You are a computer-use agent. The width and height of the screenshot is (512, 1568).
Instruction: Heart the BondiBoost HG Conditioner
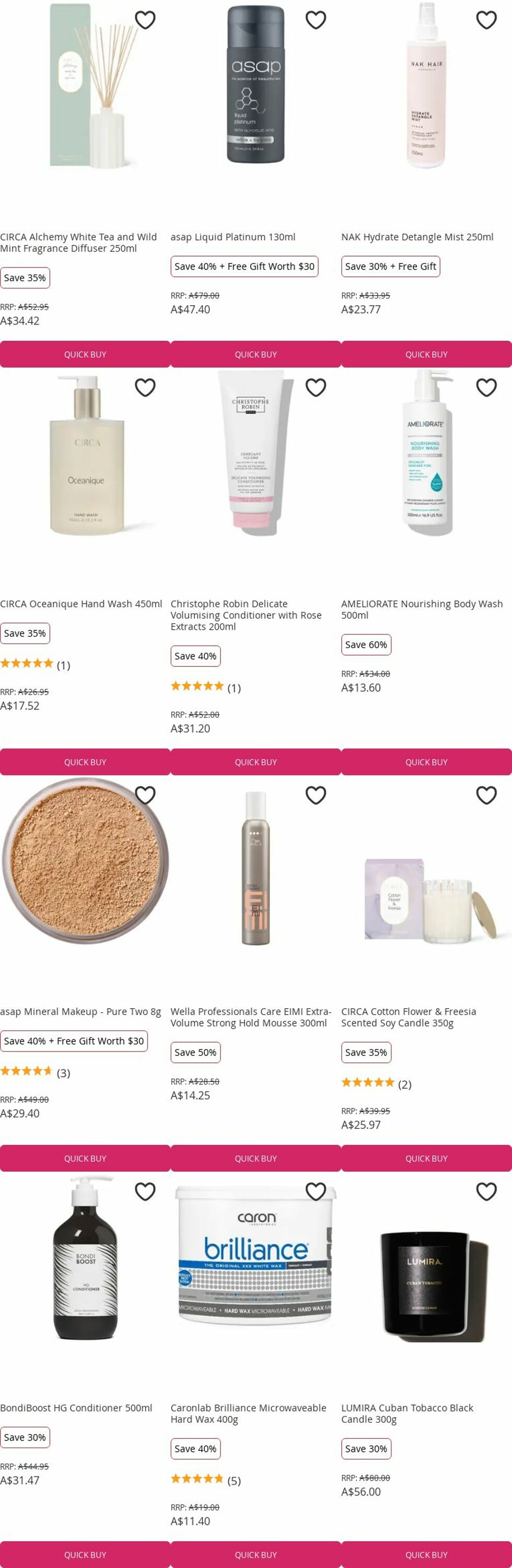coord(145,1192)
